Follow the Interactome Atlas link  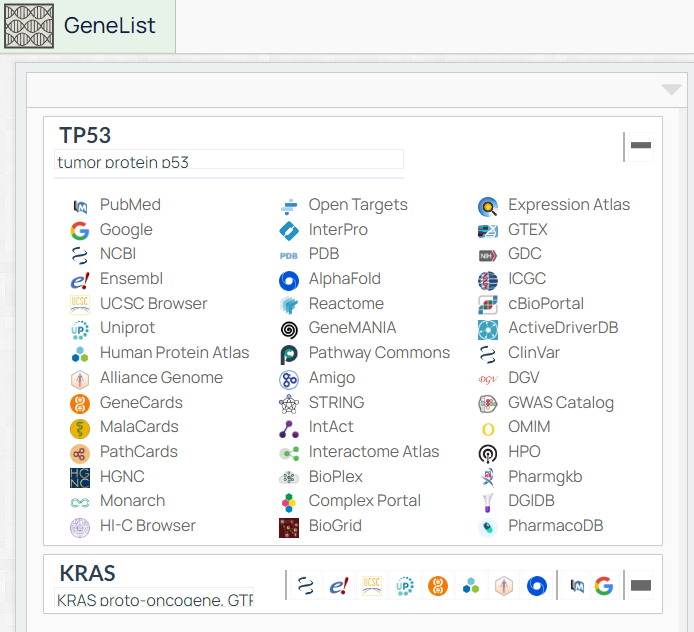click(374, 451)
